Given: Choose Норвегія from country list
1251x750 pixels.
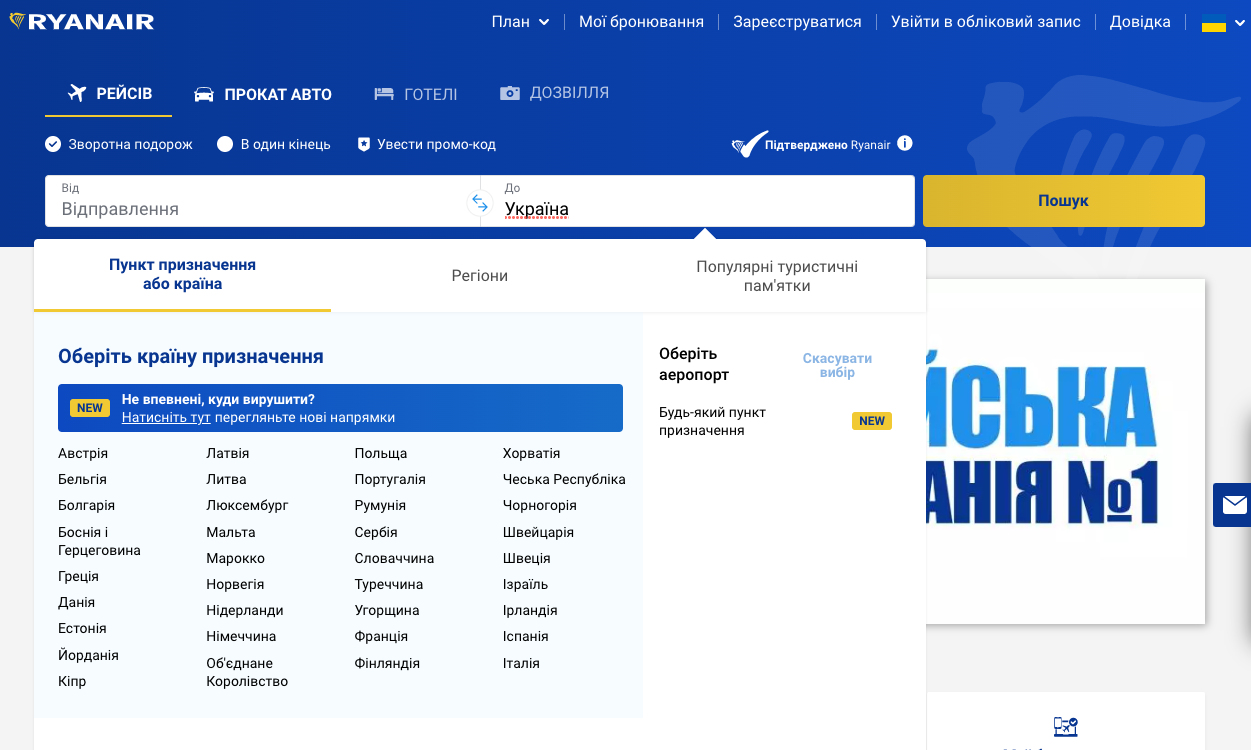Looking at the screenshot, I should 235,584.
